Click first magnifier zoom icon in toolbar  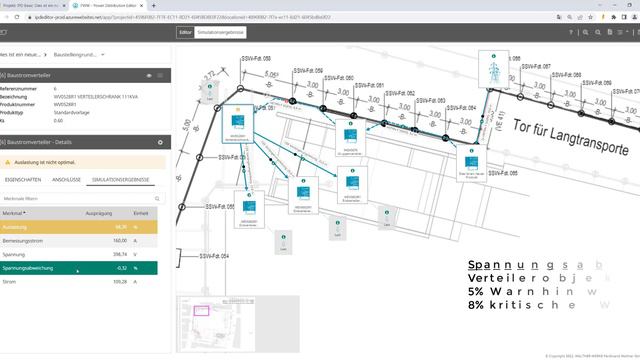click(585, 32)
